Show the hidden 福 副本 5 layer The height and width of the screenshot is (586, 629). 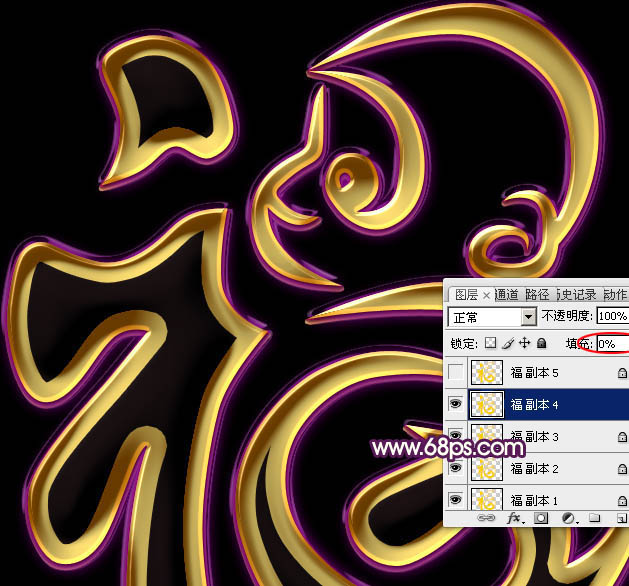455,372
